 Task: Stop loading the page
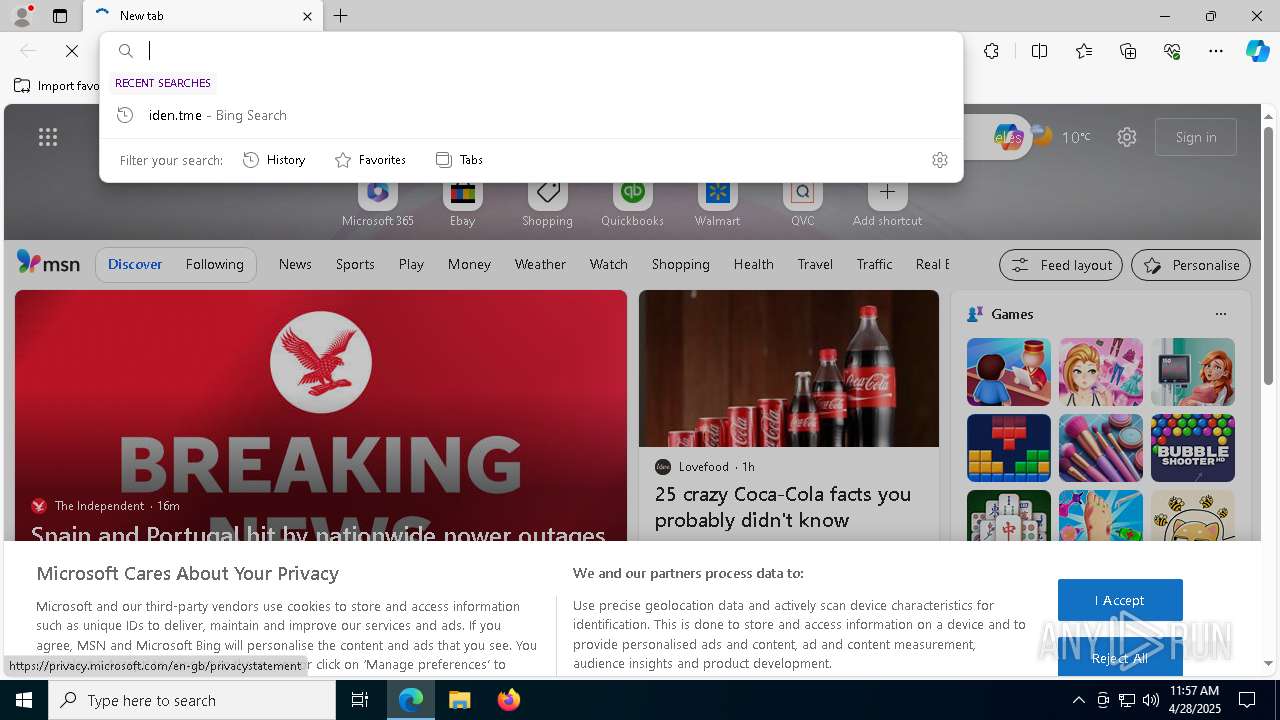[72, 51]
